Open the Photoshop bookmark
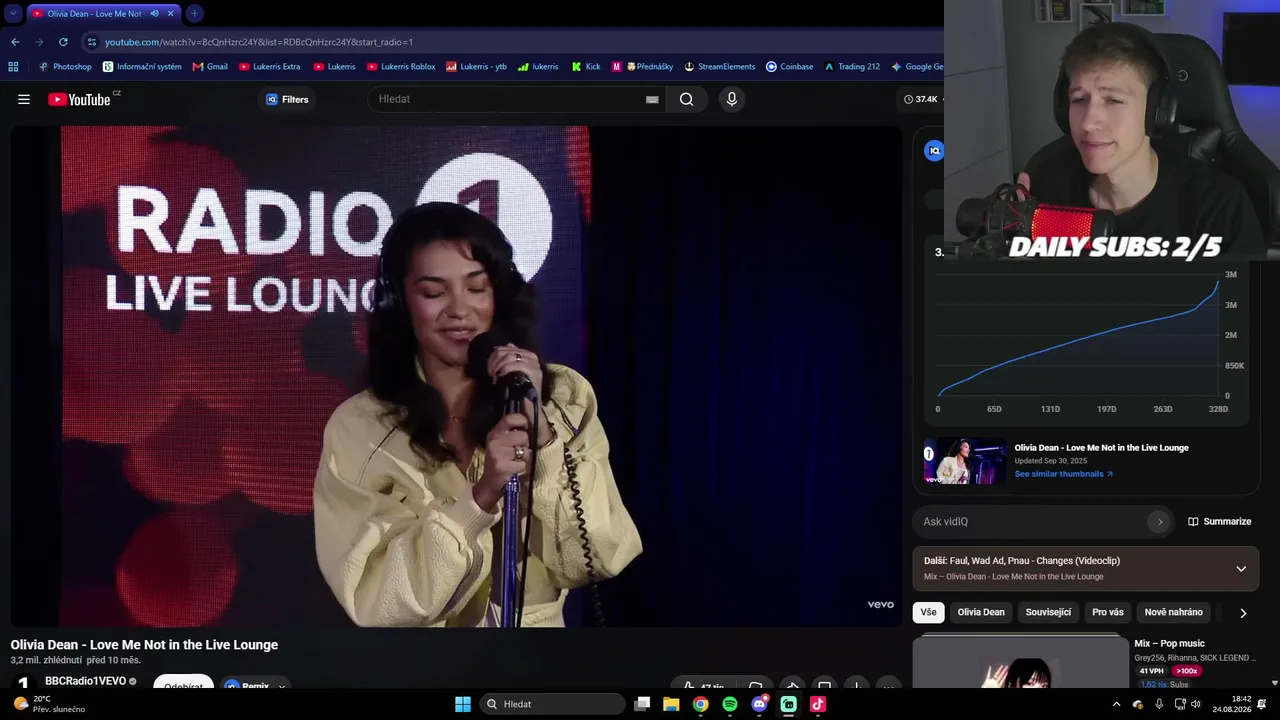This screenshot has width=1280, height=720. tap(65, 67)
